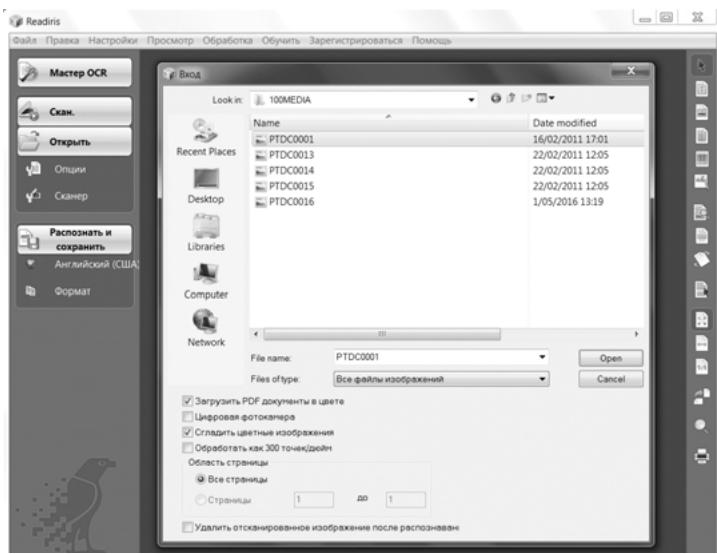Sort files by Date modified column header

pyautogui.click(x=587, y=123)
